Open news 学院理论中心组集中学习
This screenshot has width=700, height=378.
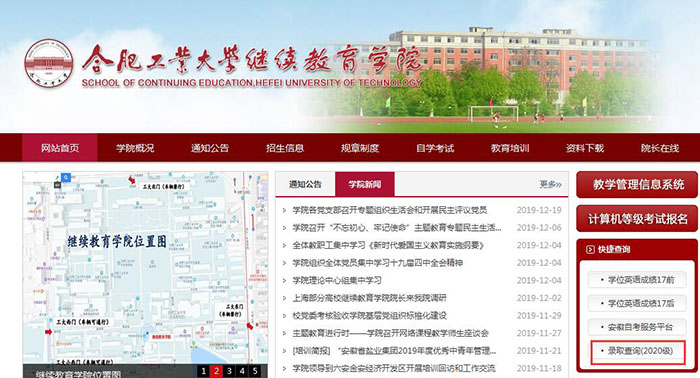pyautogui.click(x=337, y=280)
